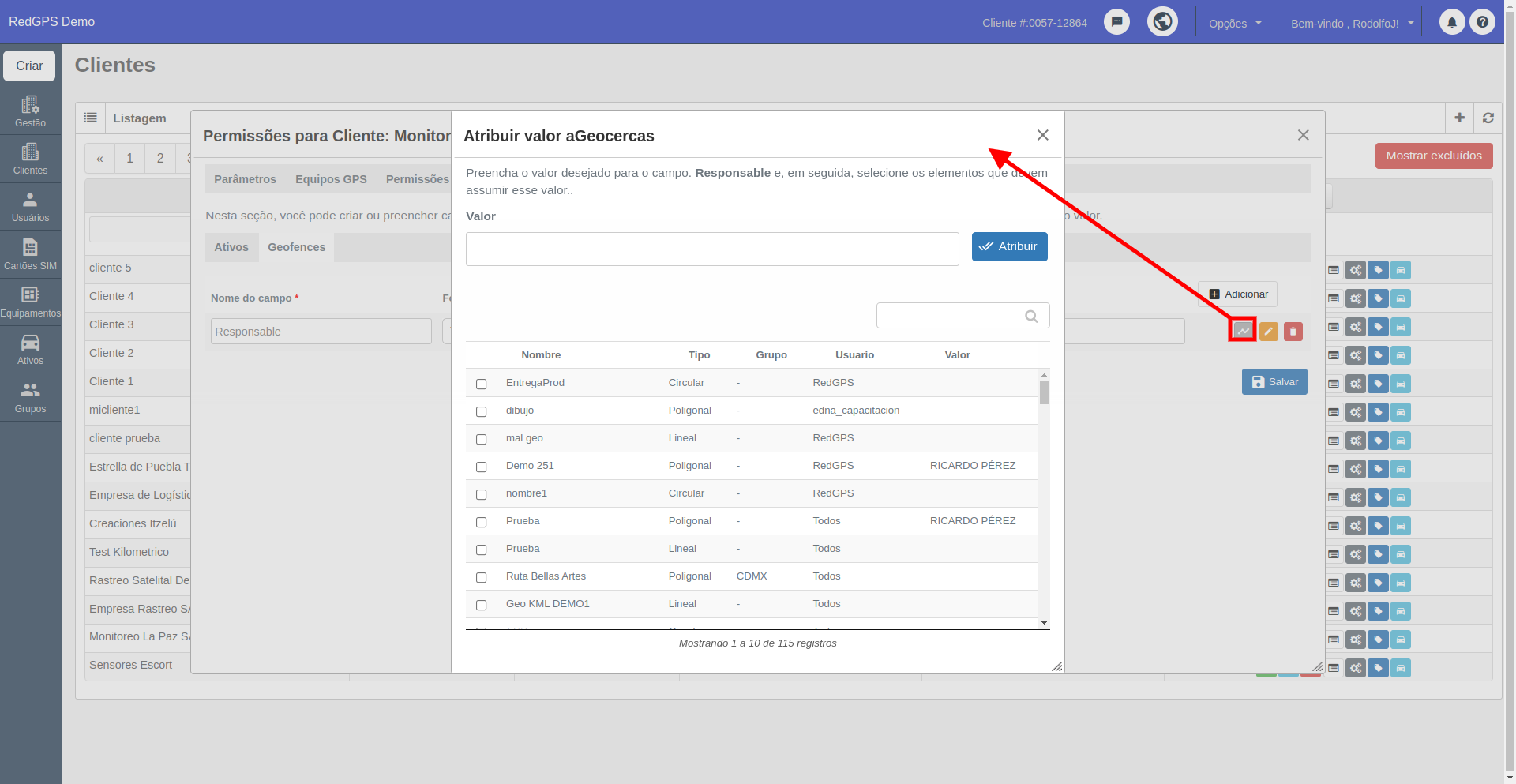This screenshot has height=784, width=1516.
Task: Open the Bem-vindo RodolfoJ user dropdown
Action: (1351, 24)
